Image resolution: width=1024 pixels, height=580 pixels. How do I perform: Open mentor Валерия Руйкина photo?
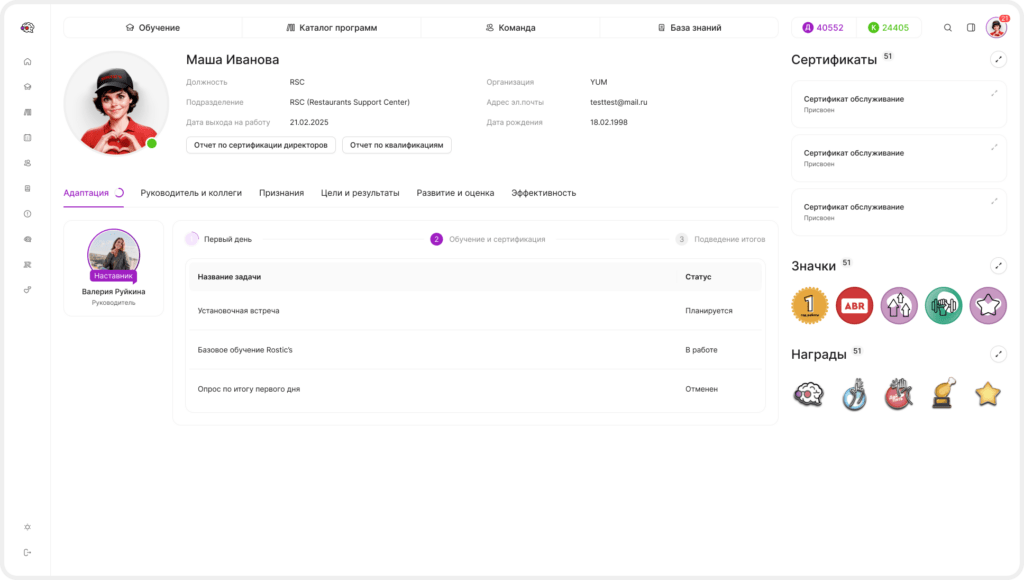click(114, 253)
